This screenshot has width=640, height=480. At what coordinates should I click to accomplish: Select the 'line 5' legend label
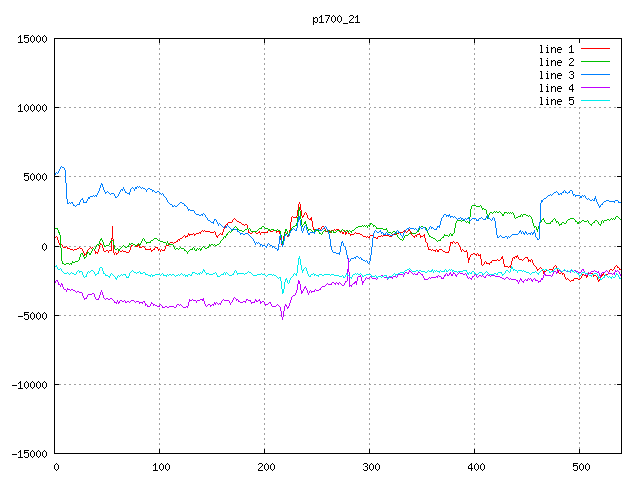click(557, 101)
